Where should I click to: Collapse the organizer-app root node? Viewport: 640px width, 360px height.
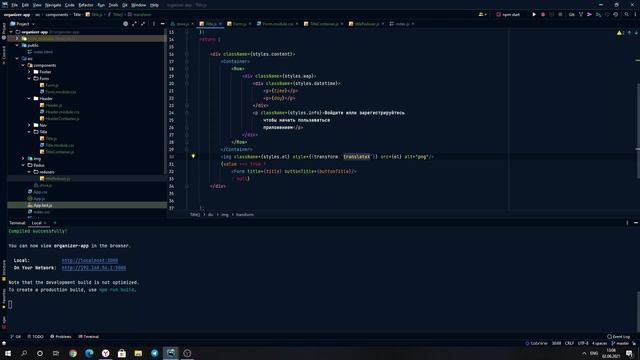pyautogui.click(x=11, y=32)
